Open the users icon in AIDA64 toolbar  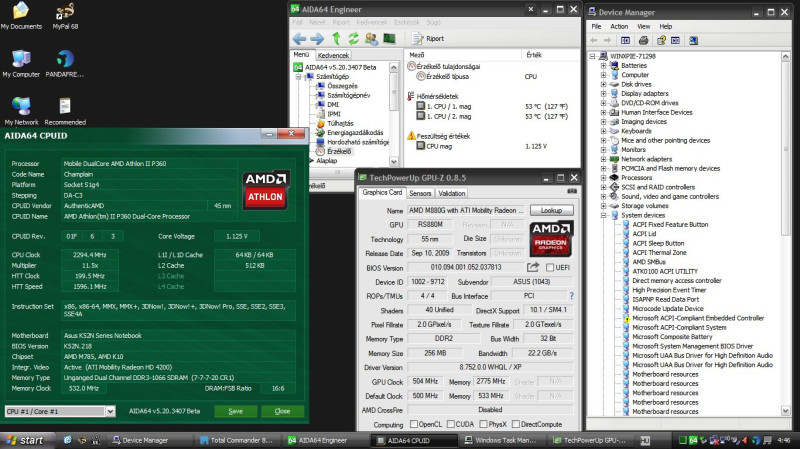coord(371,38)
